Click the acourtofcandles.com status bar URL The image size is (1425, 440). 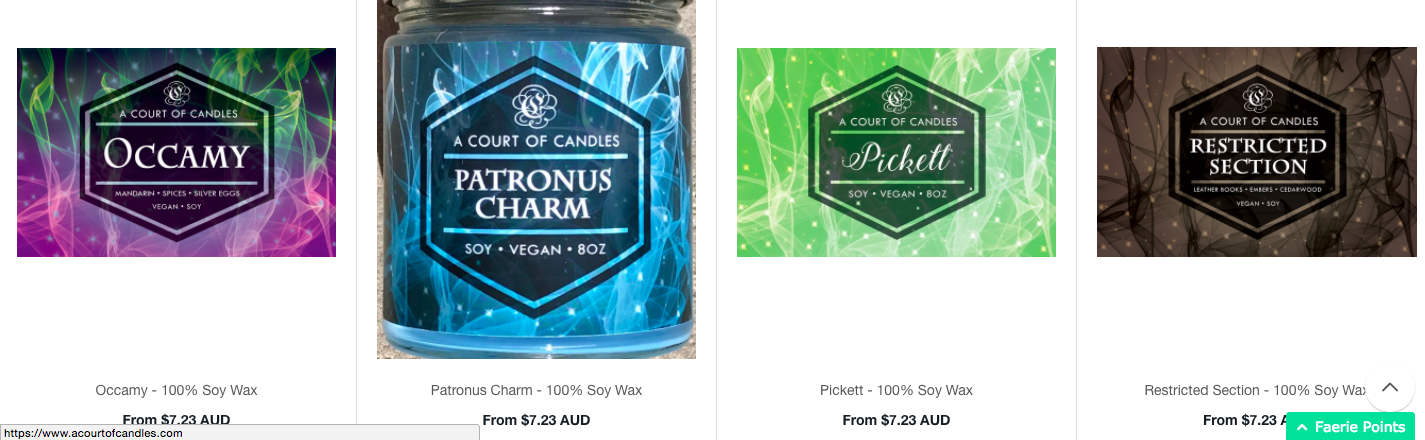tap(94, 433)
